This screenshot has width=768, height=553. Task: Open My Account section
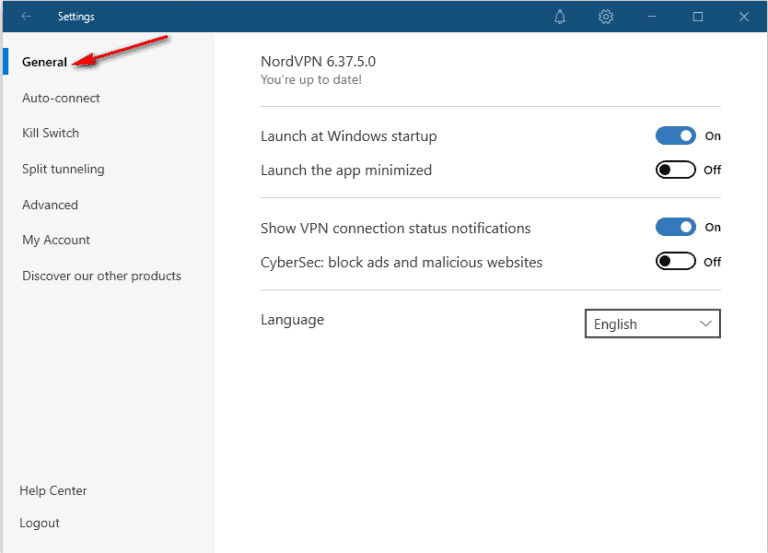[x=56, y=240]
